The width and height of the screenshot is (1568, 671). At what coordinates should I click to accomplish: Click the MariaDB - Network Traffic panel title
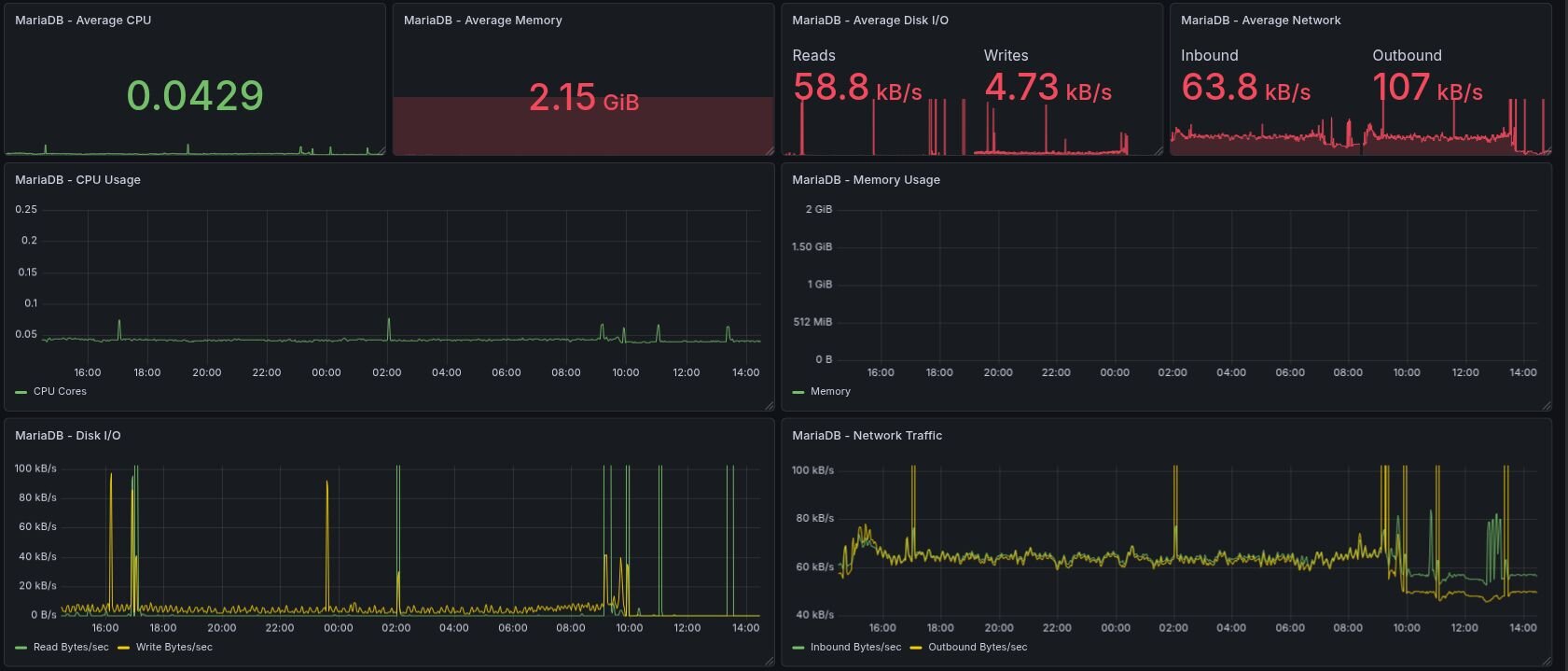867,436
